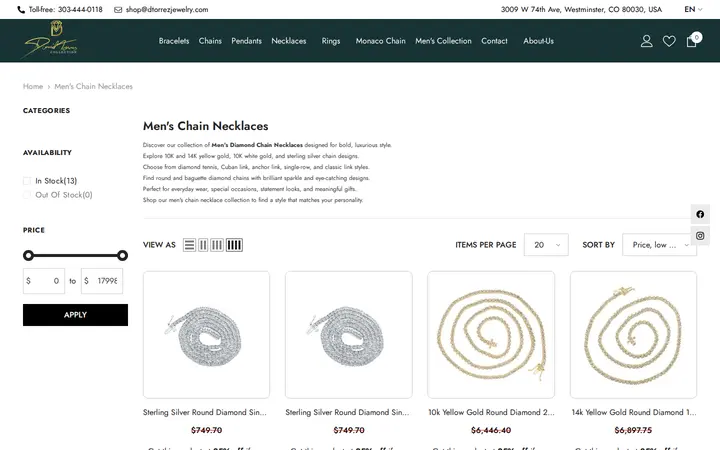Click the maximum price input field

coord(102,281)
